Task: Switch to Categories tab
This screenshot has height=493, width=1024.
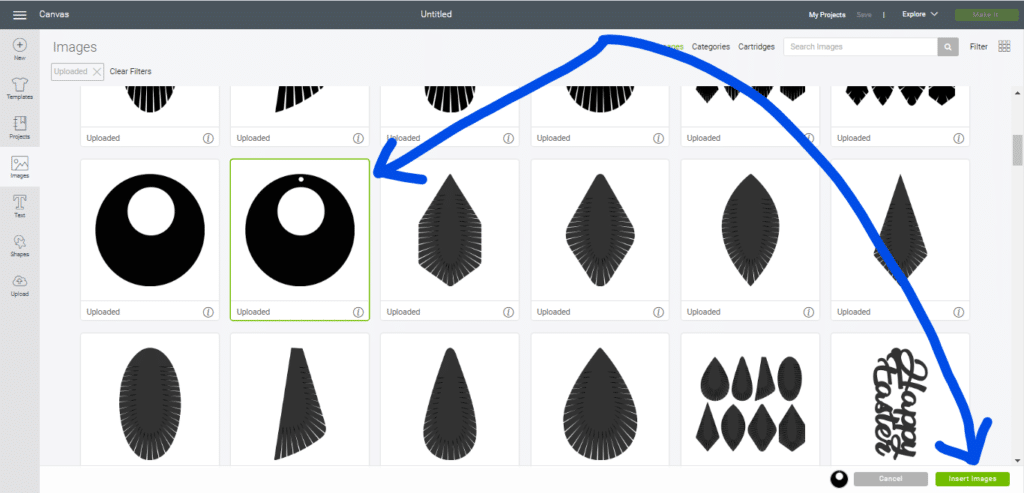Action: coord(711,47)
